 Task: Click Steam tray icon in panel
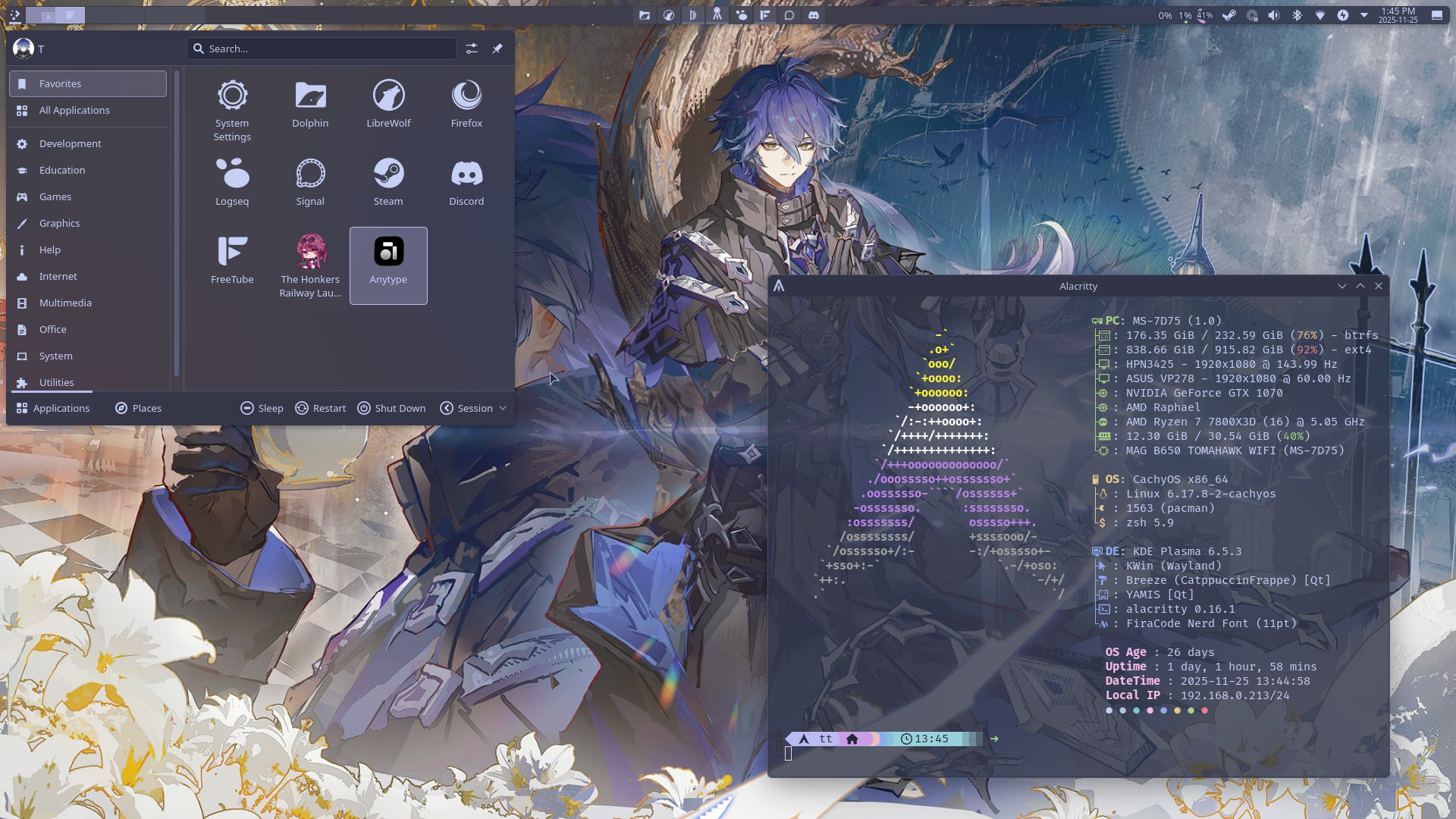(1229, 15)
